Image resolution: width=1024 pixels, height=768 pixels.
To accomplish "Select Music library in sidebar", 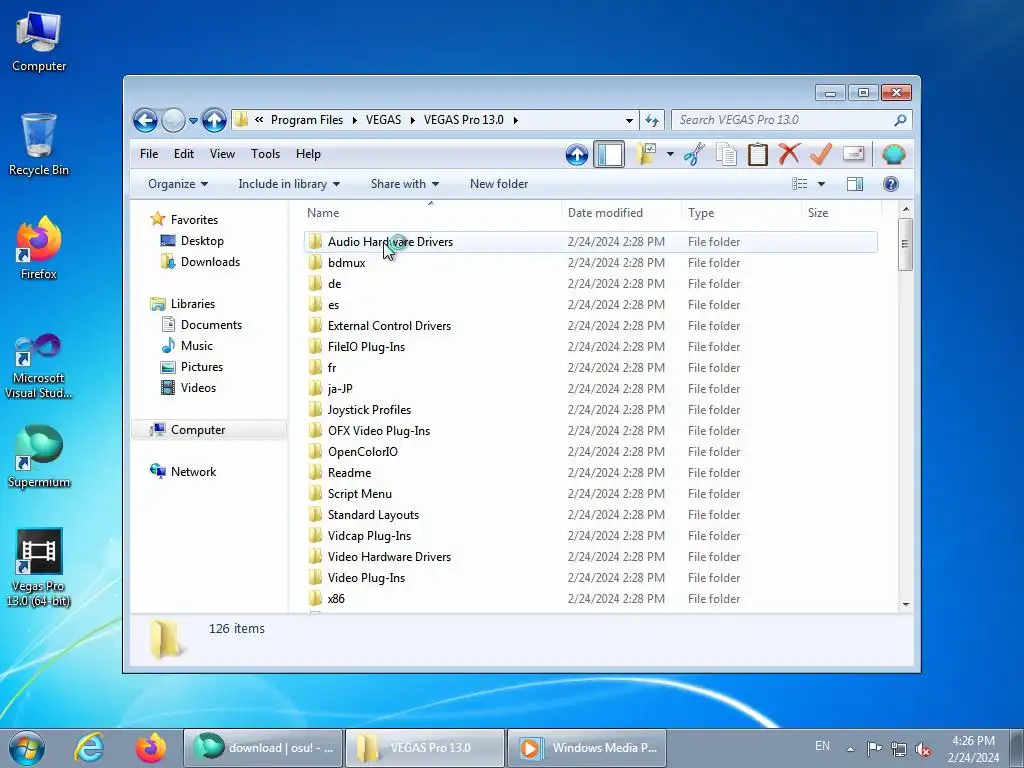I will pyautogui.click(x=197, y=346).
